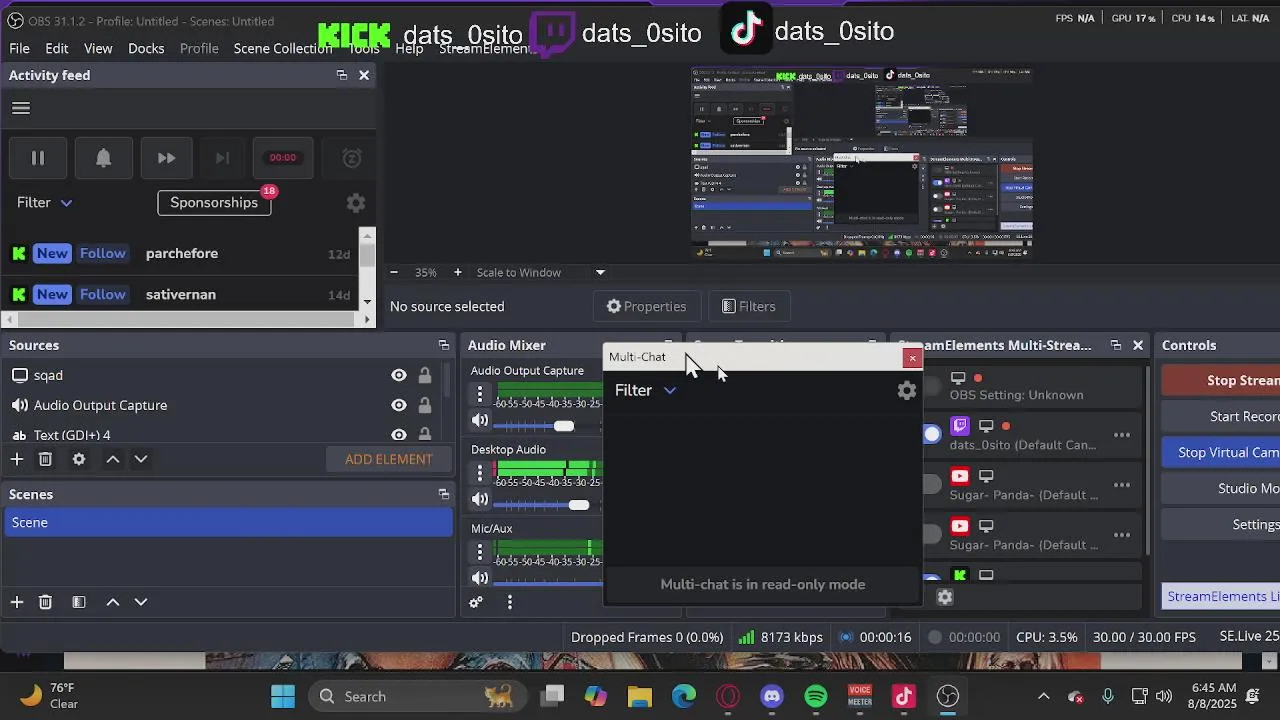Select the sativernan follow event
1280x720 pixels.
click(x=180, y=294)
